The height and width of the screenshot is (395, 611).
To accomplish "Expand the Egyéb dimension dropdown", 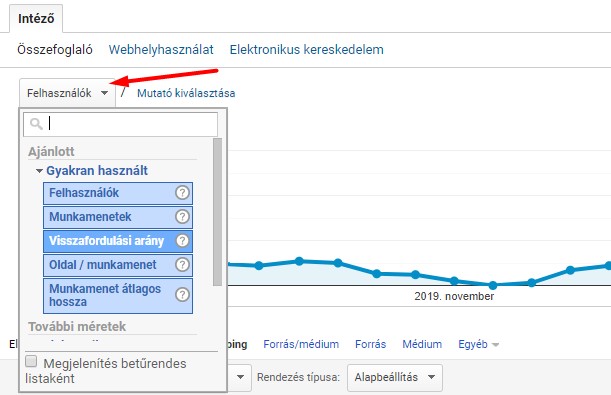I will pos(479,344).
